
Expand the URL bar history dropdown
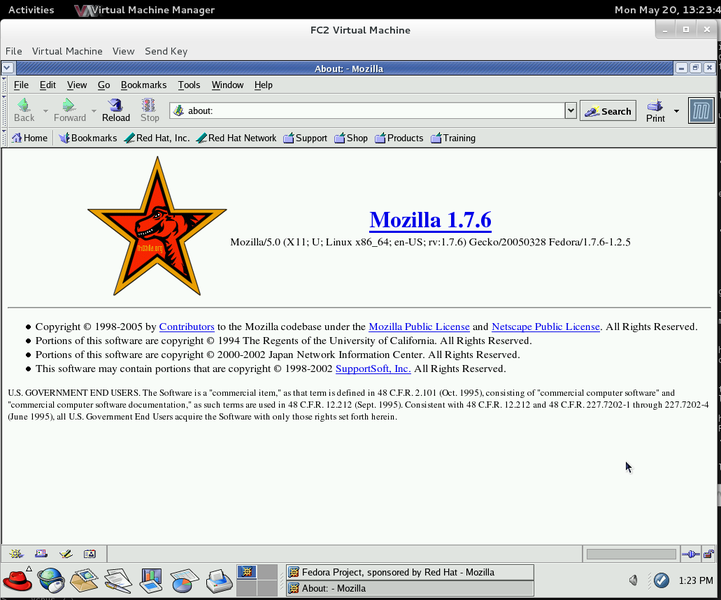point(571,111)
